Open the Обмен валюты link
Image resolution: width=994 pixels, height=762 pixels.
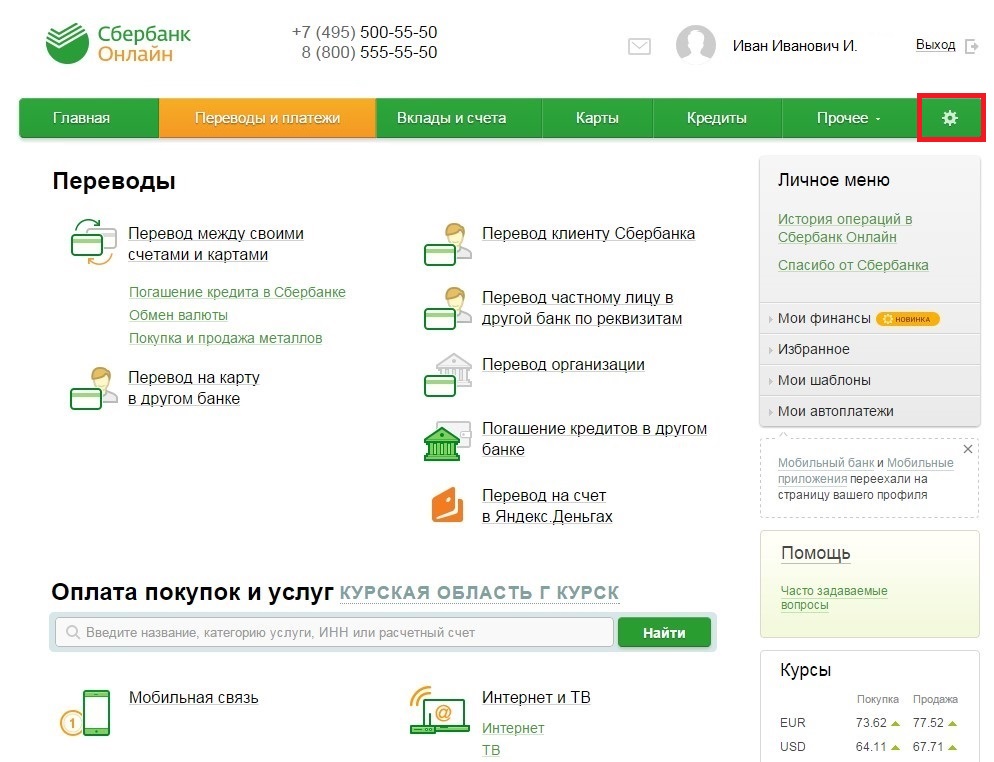pyautogui.click(x=178, y=315)
